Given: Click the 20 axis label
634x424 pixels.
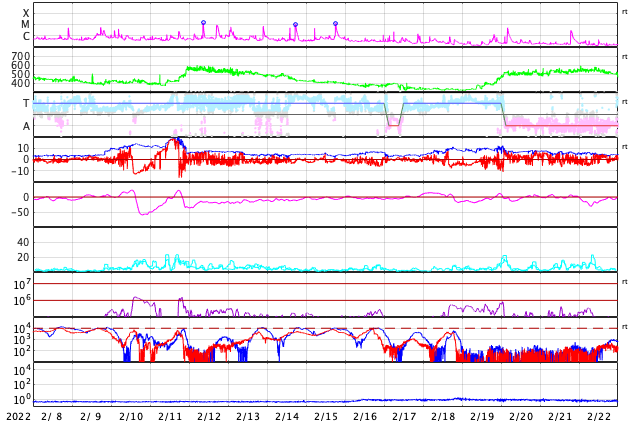Looking at the screenshot, I should click(x=23, y=257).
